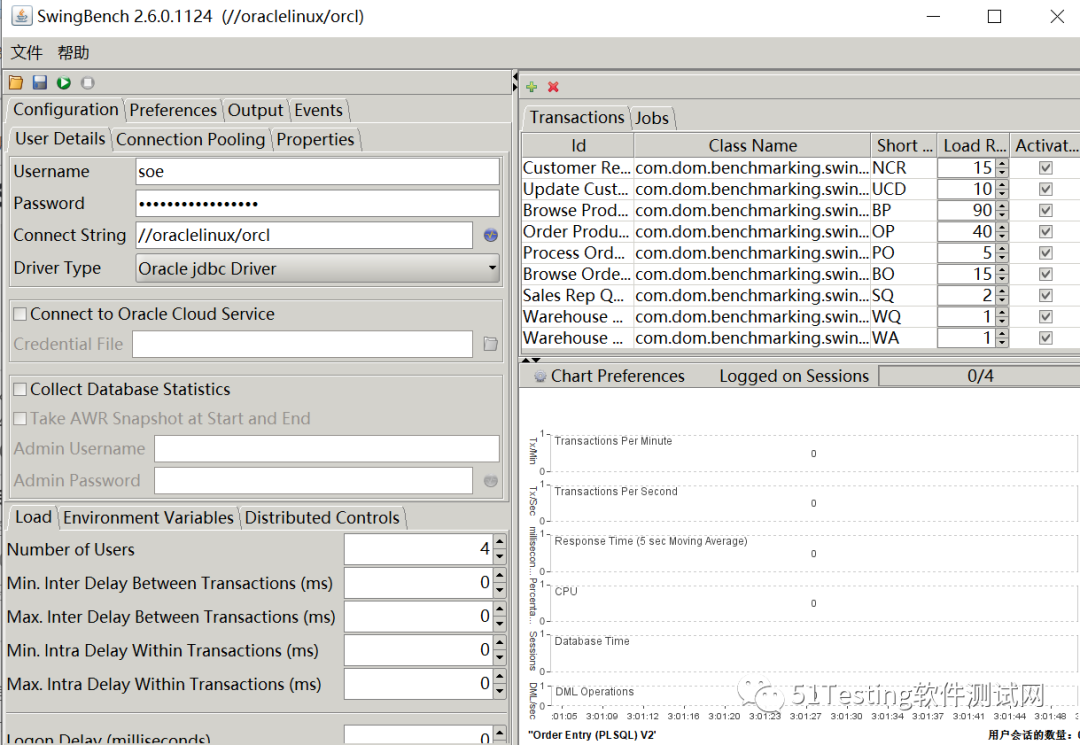
Task: Add a transaction with the green plus icon
Action: pyautogui.click(x=532, y=87)
